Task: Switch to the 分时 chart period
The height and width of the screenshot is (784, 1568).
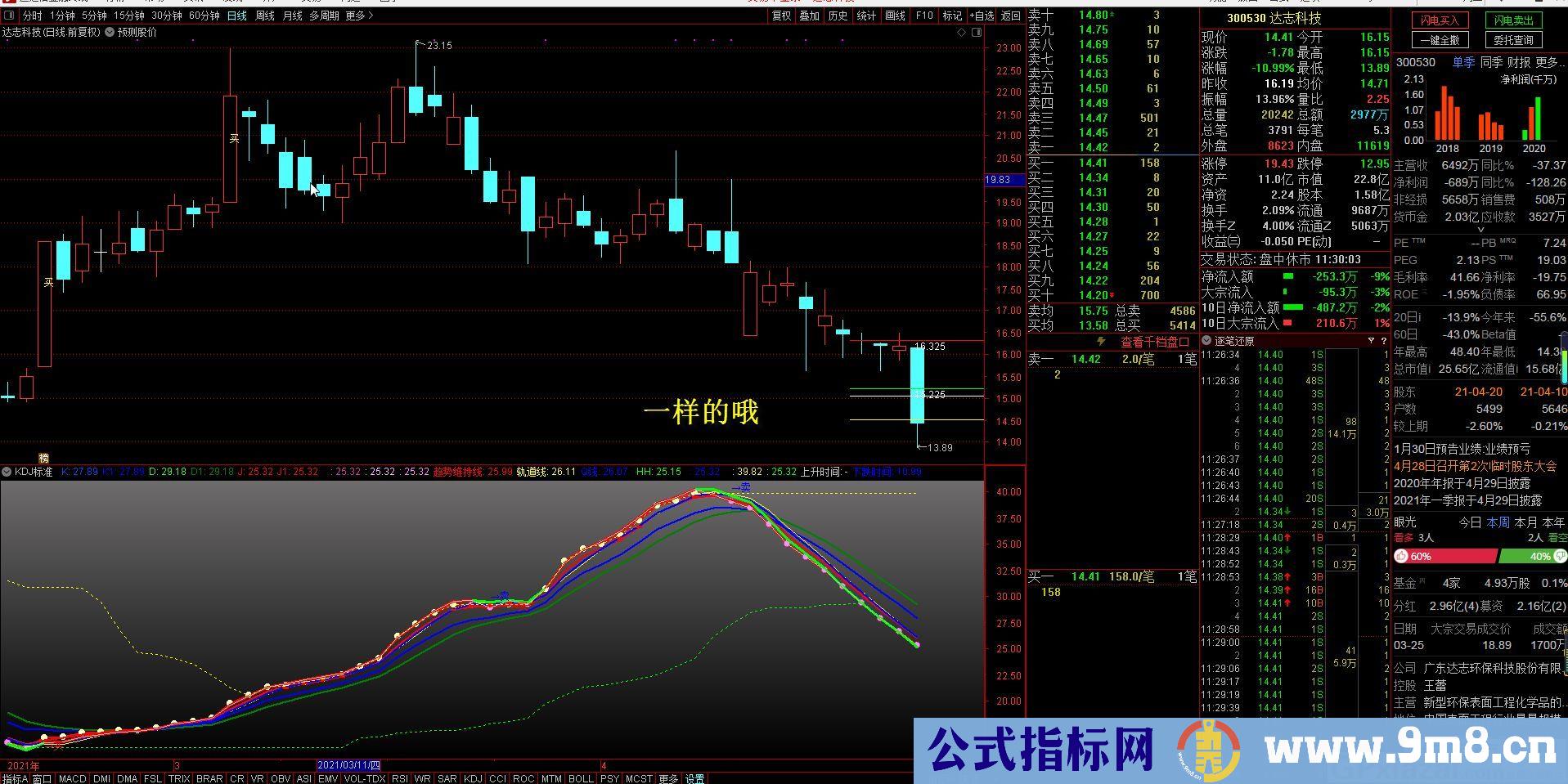Action: click(32, 16)
